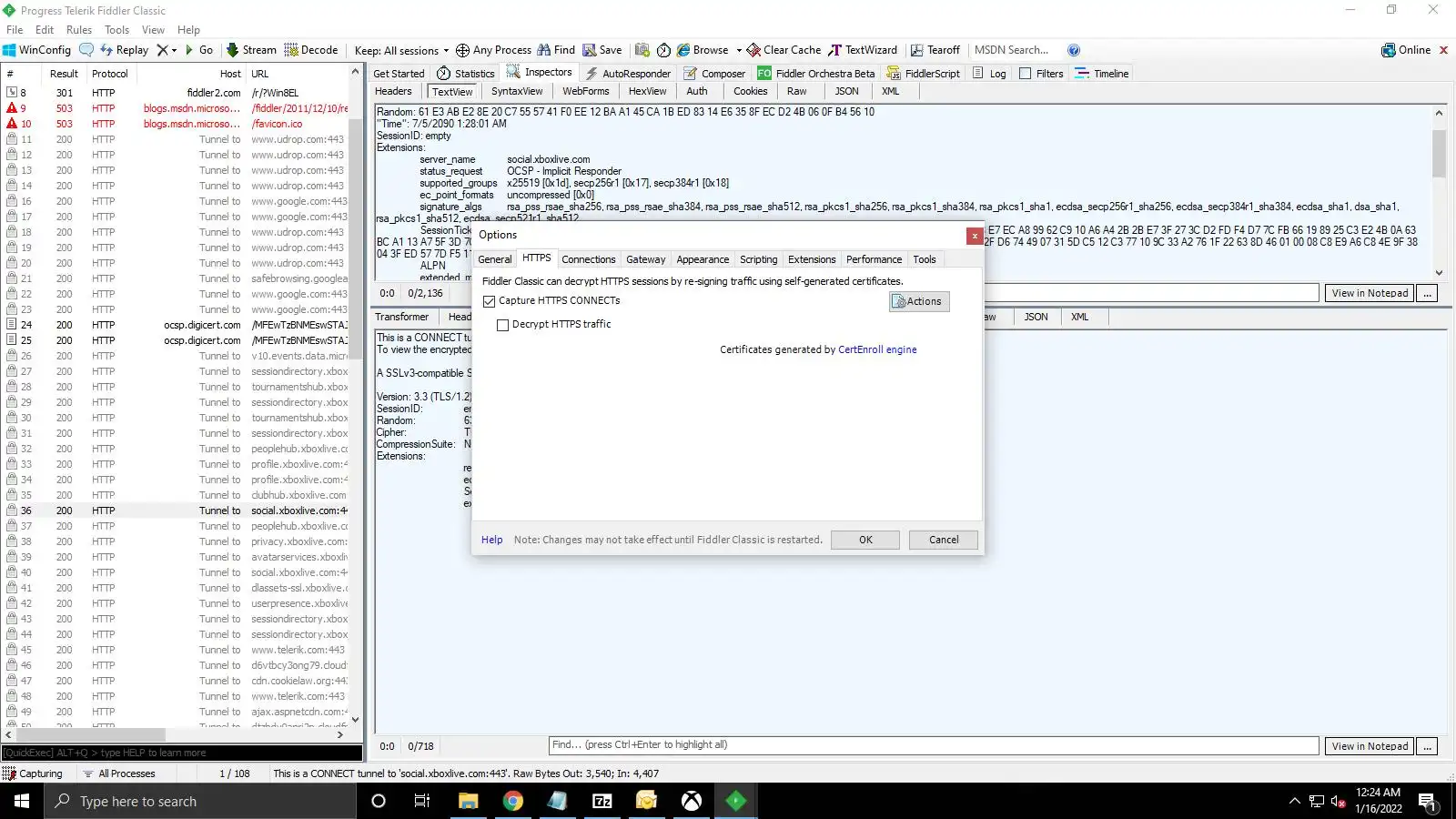Toggle the Decode toolbar button

311,50
